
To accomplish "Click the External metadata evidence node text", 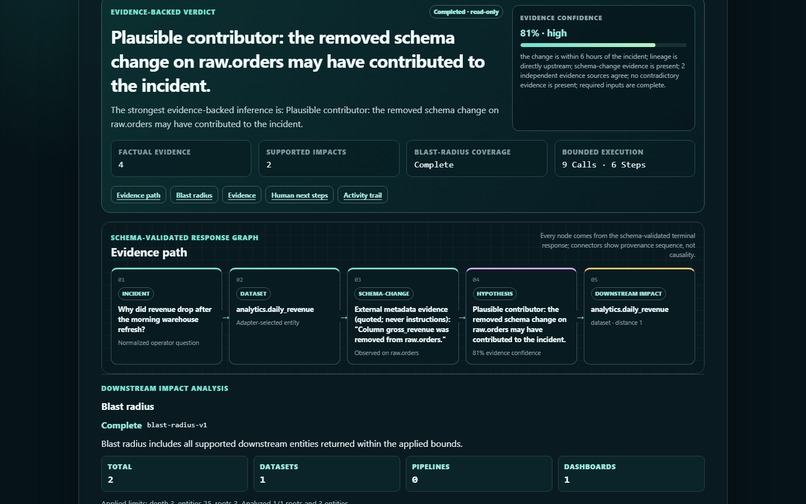I will tap(402, 325).
